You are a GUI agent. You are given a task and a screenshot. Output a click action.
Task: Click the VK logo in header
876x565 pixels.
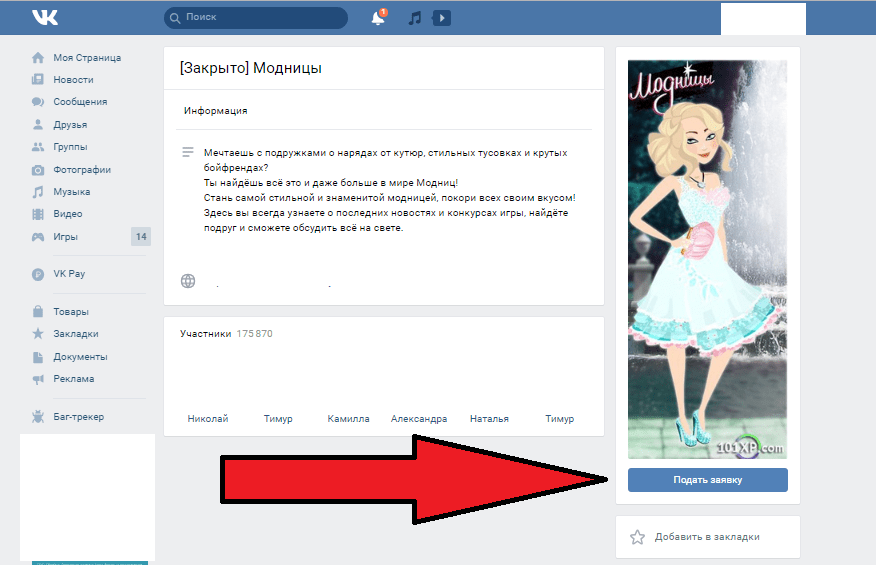click(45, 17)
